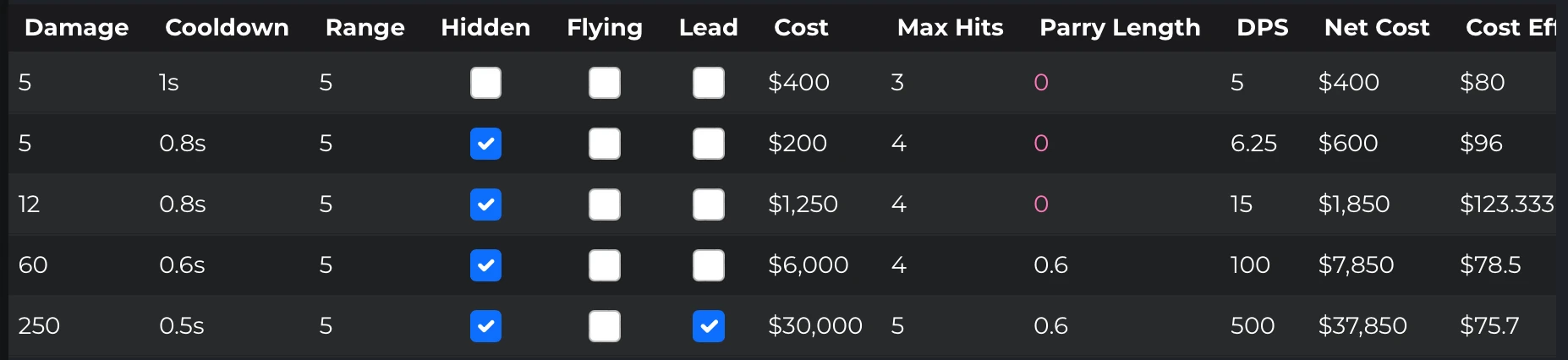Check Hidden box in the $400 row
The width and height of the screenshot is (1568, 360).
[x=485, y=83]
